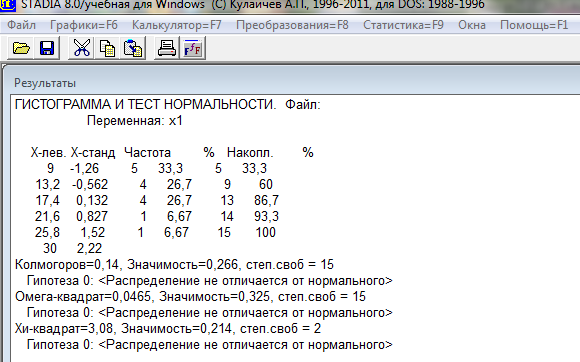
Task: Click the Print icon
Action: [x=167, y=48]
